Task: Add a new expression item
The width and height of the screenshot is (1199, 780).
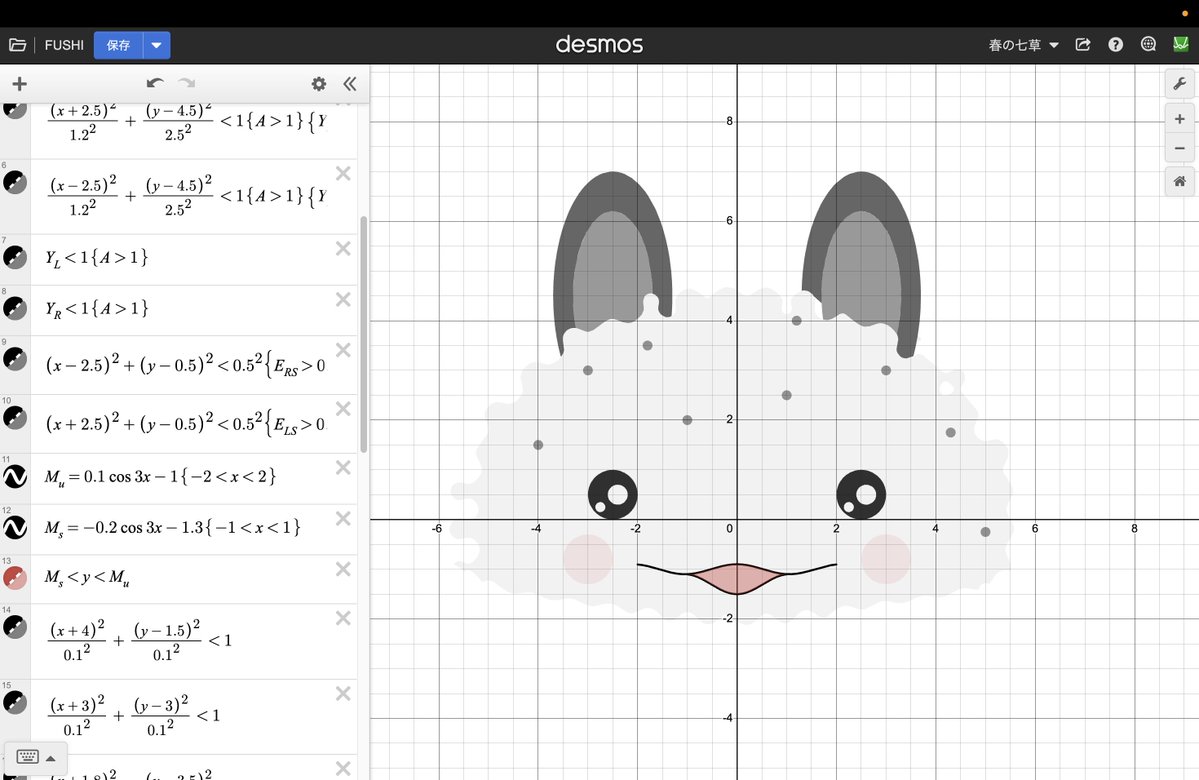Action: [19, 83]
